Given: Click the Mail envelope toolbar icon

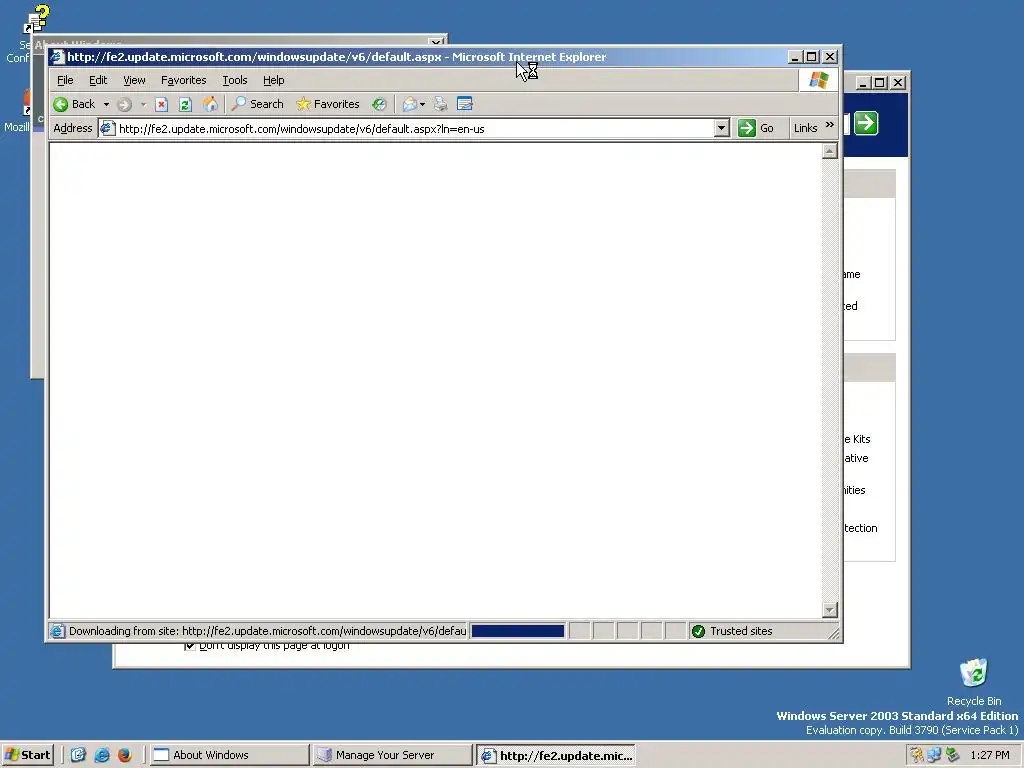Looking at the screenshot, I should pyautogui.click(x=409, y=104).
